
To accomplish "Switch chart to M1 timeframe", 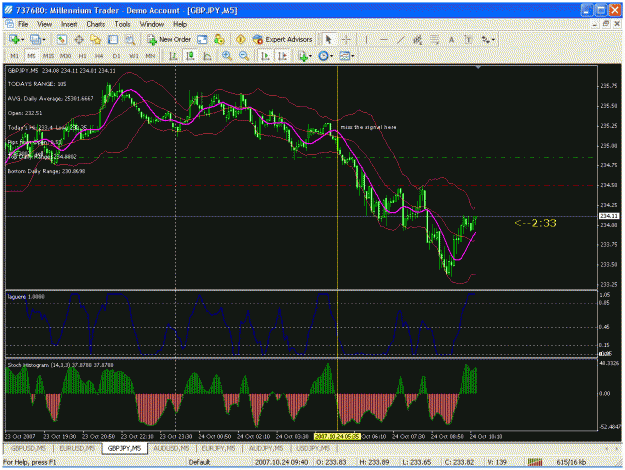I will pos(14,56).
